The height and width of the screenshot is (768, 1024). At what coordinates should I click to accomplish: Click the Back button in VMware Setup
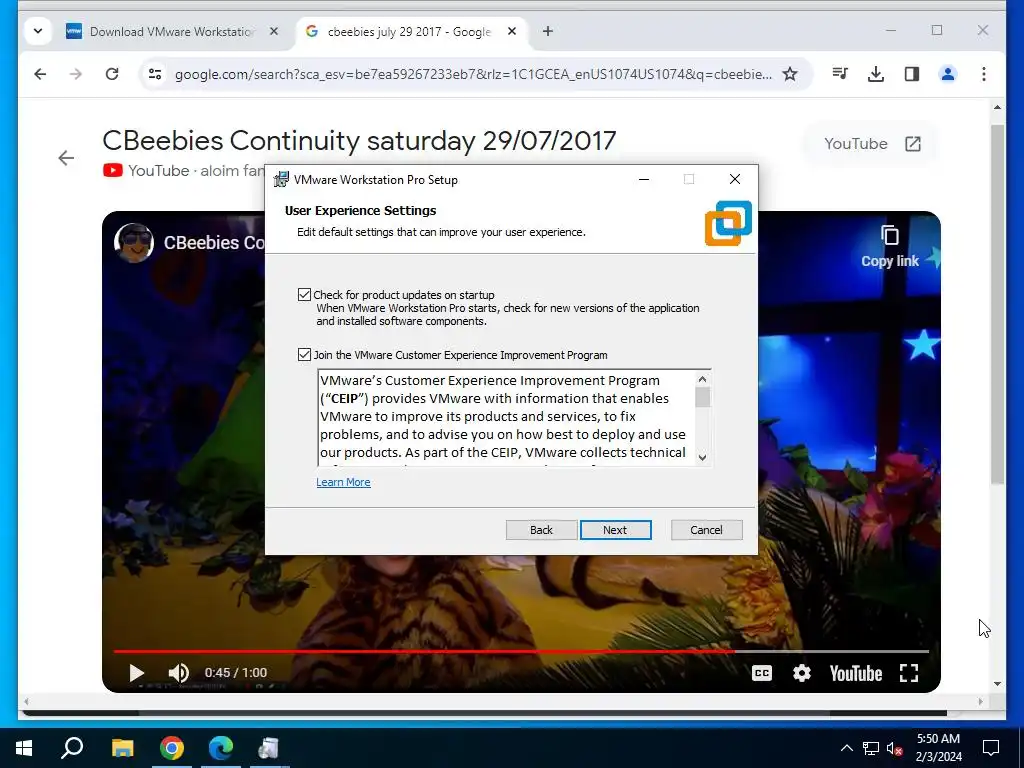[541, 530]
